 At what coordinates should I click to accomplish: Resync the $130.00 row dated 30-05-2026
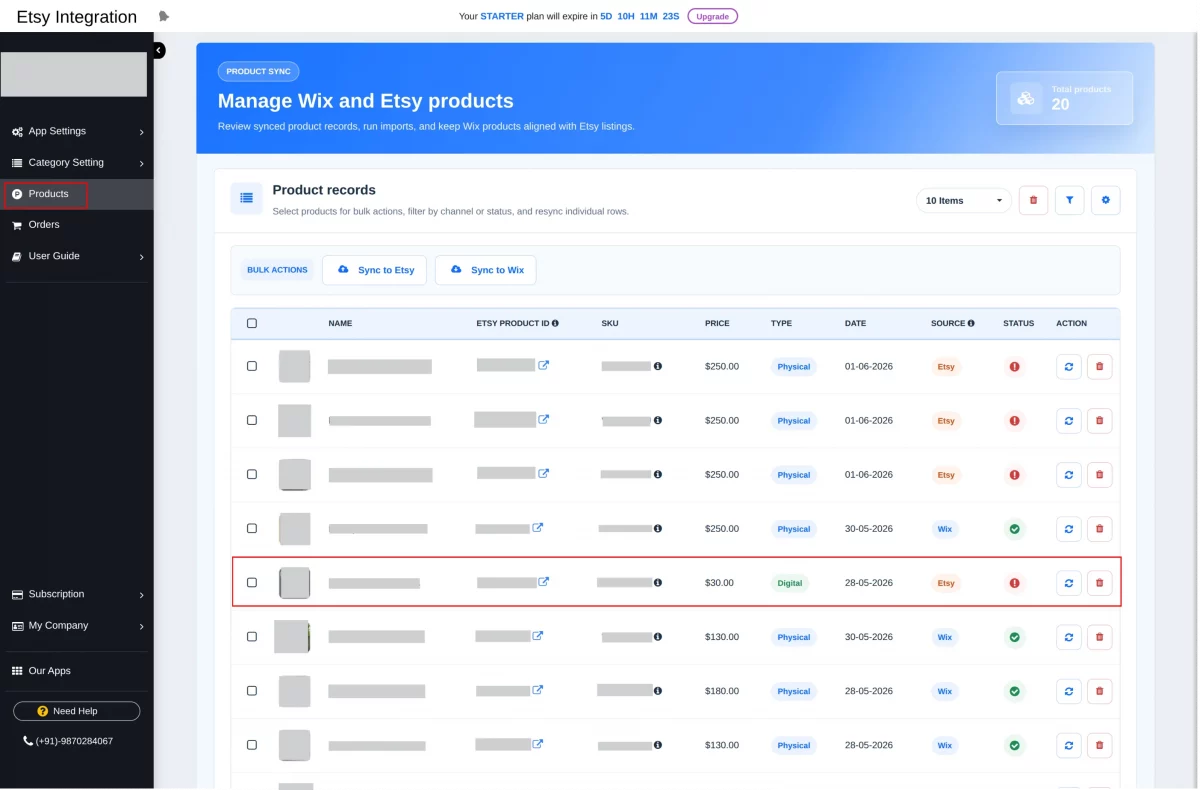[1069, 637]
